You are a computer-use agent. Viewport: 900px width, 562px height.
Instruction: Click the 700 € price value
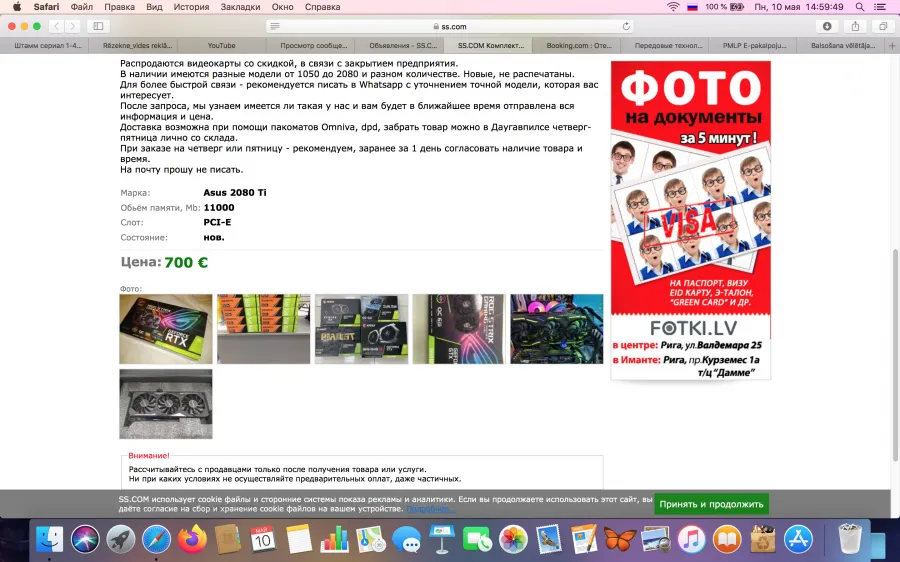(186, 262)
